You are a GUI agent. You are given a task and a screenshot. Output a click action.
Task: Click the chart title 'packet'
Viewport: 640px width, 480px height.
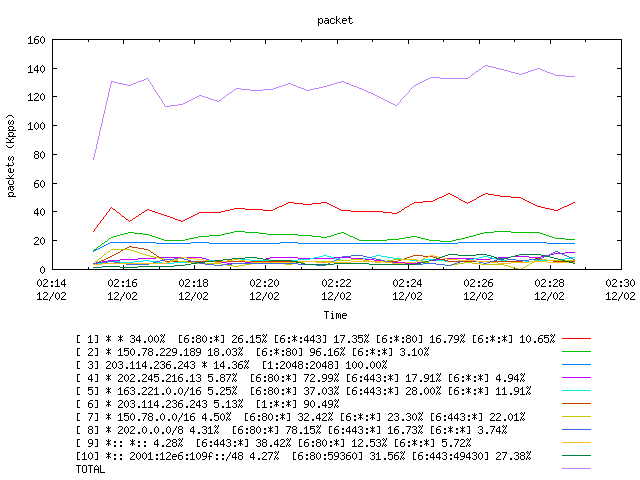coord(335,20)
